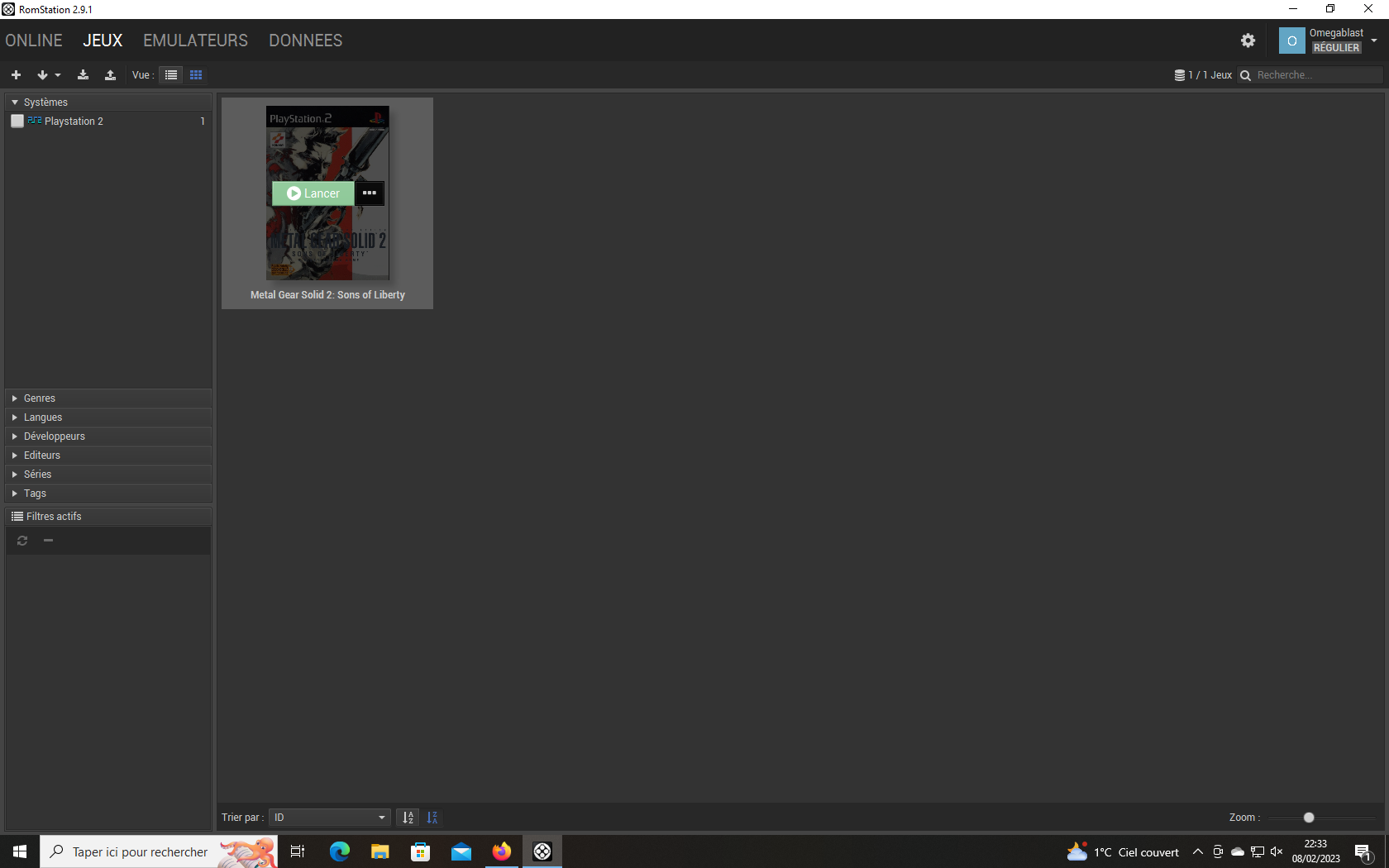Click the OneDrive cloud tray icon
This screenshot has height=868, width=1389.
click(x=1238, y=852)
